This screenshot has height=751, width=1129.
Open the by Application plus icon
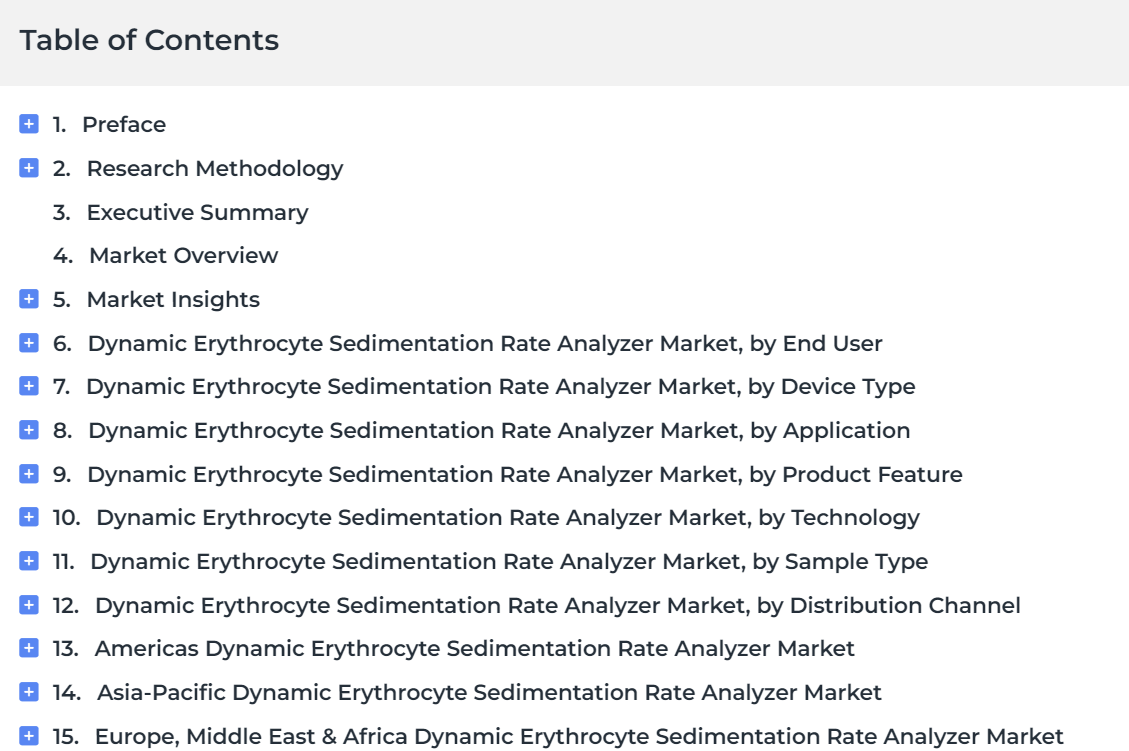[29, 430]
